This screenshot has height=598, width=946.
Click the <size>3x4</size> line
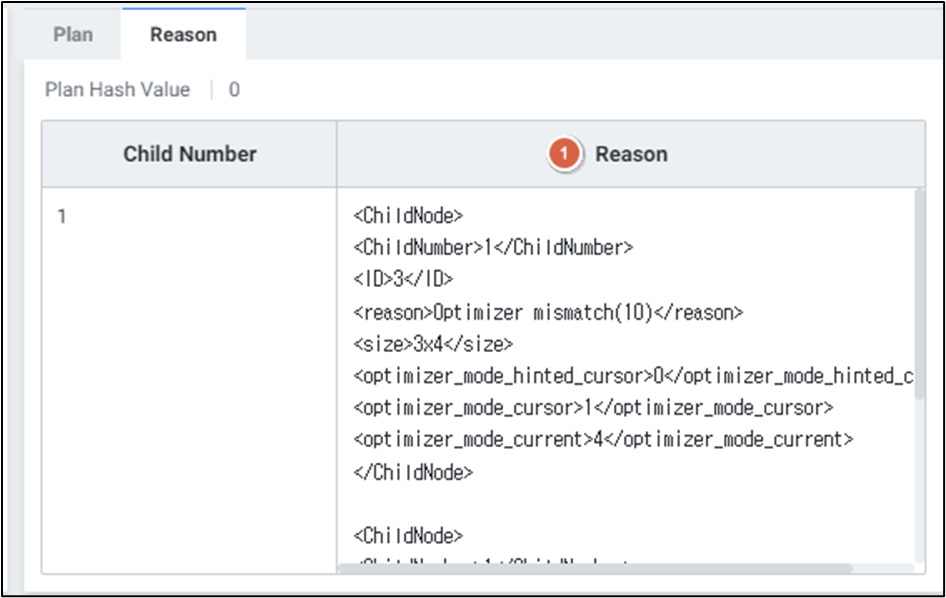pyautogui.click(x=432, y=344)
